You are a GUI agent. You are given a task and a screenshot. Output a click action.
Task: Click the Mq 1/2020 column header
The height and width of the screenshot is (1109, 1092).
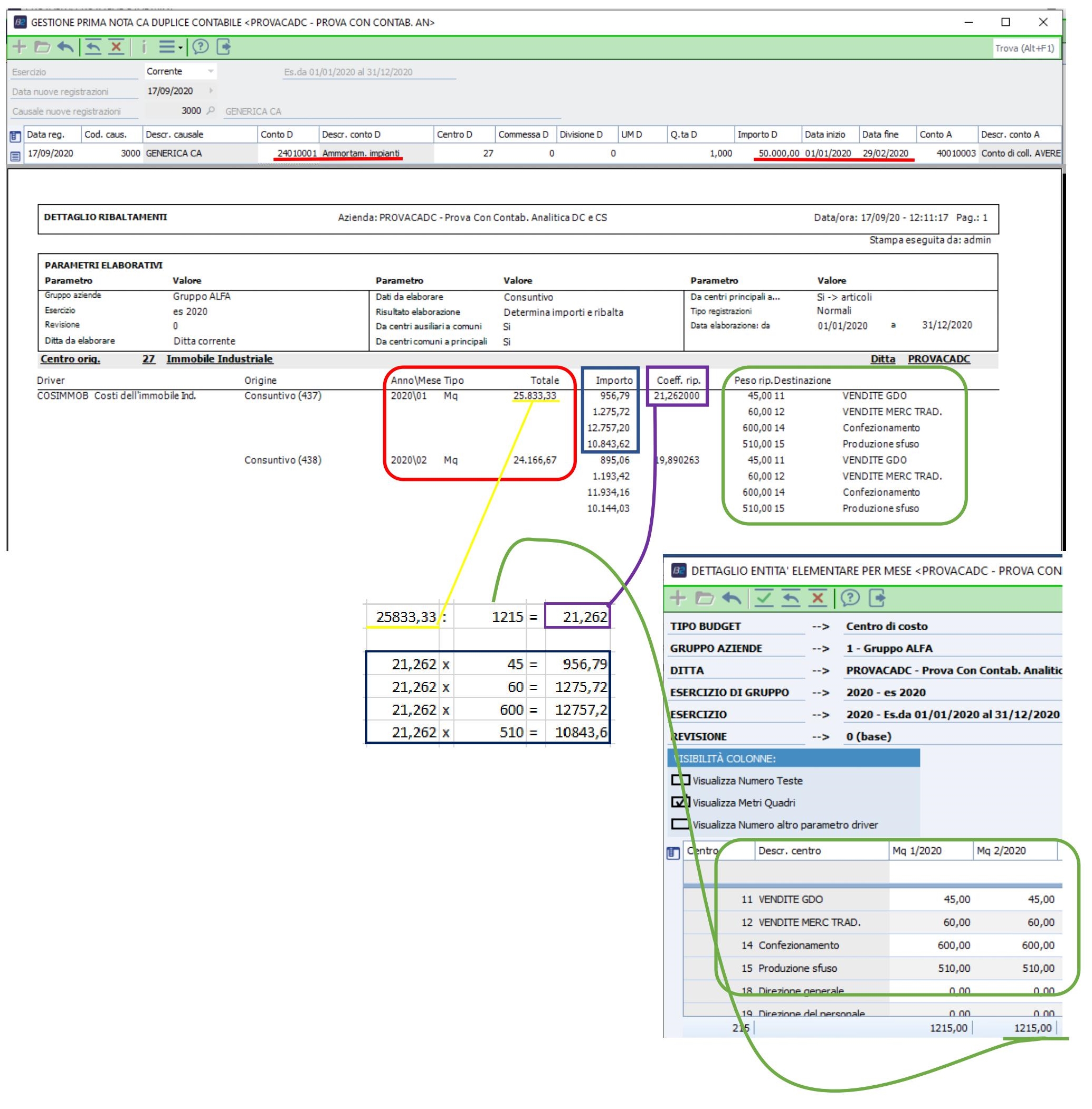(916, 851)
